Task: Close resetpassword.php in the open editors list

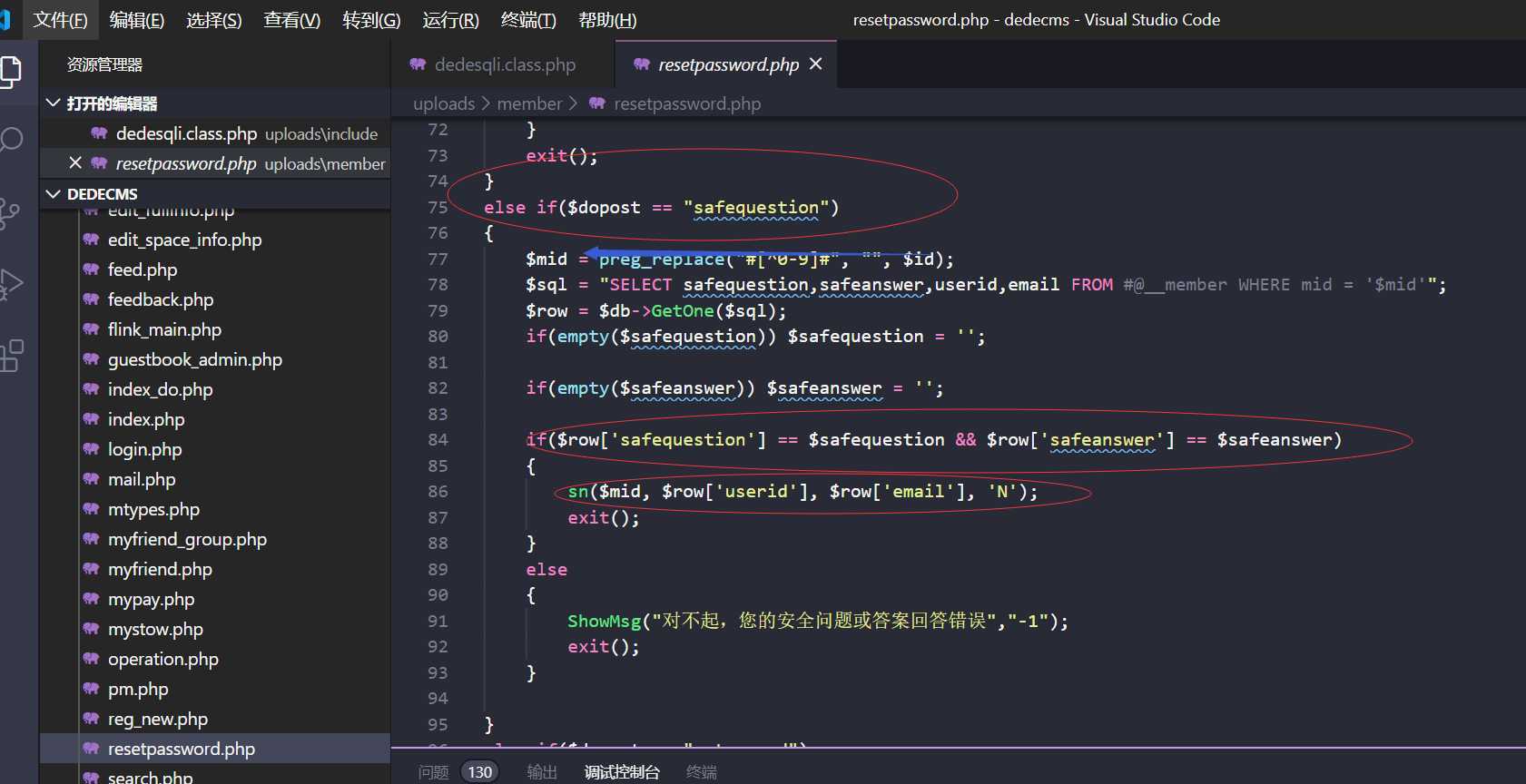Action: (x=75, y=163)
